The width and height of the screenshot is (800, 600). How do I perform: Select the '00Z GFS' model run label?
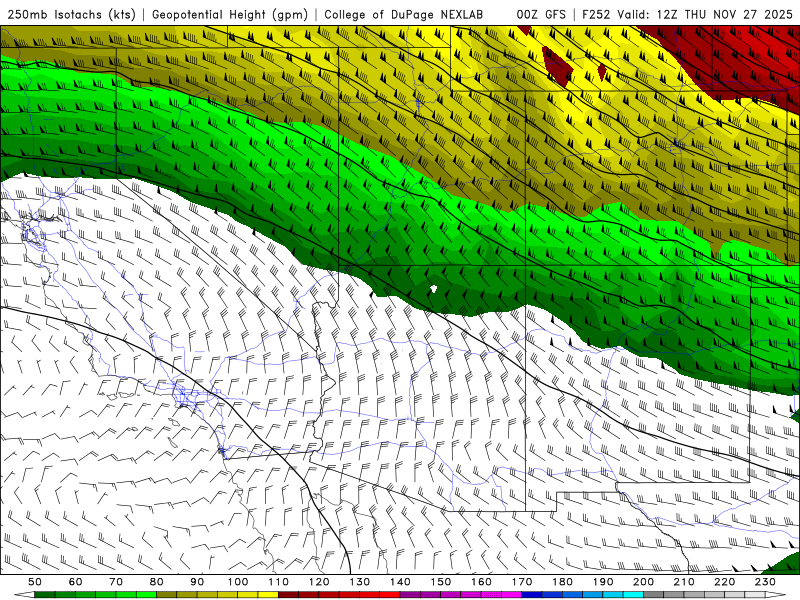pos(541,14)
